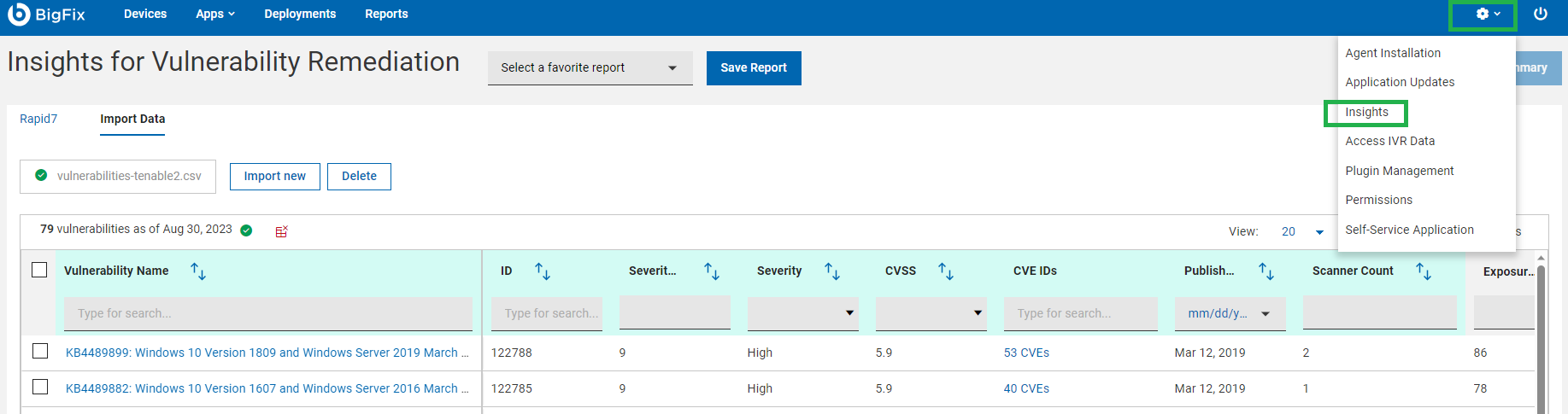Check the KB4489899 row checkbox
Image resolution: width=1568 pixels, height=414 pixels.
coord(39,351)
